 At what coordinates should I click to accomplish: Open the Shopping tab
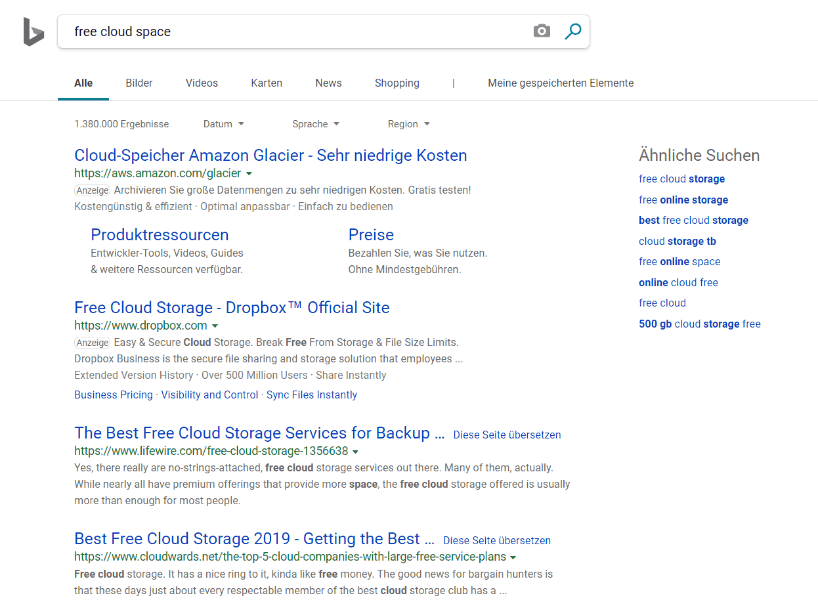397,83
